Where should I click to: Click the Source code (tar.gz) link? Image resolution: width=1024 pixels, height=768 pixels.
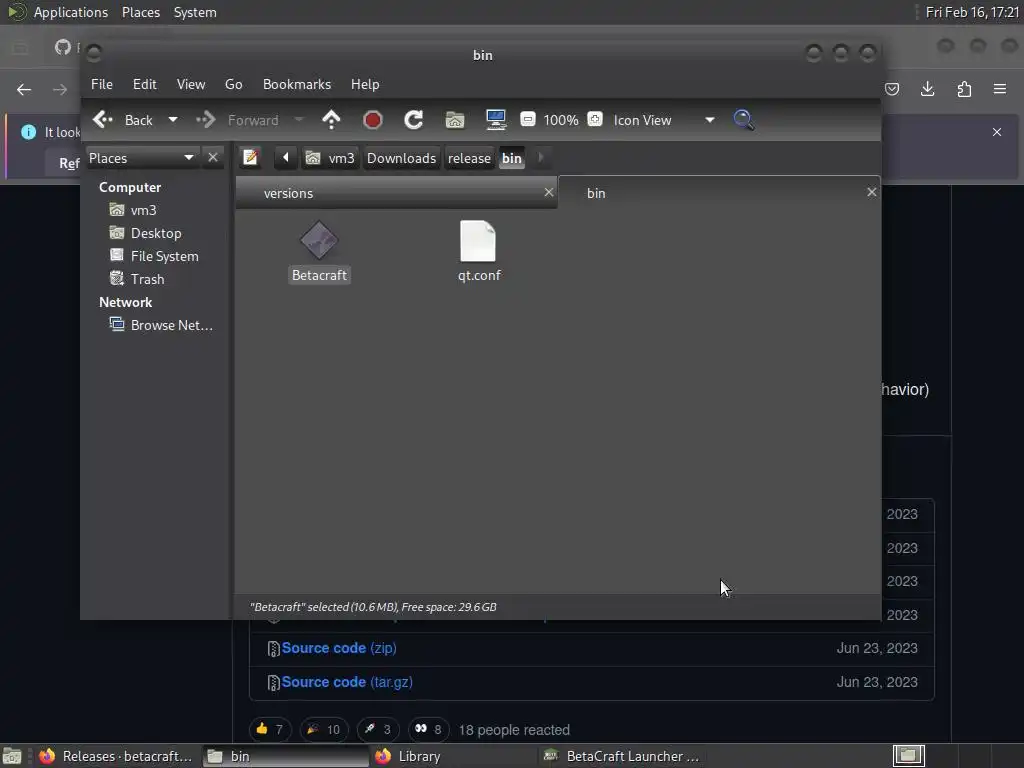coord(347,682)
